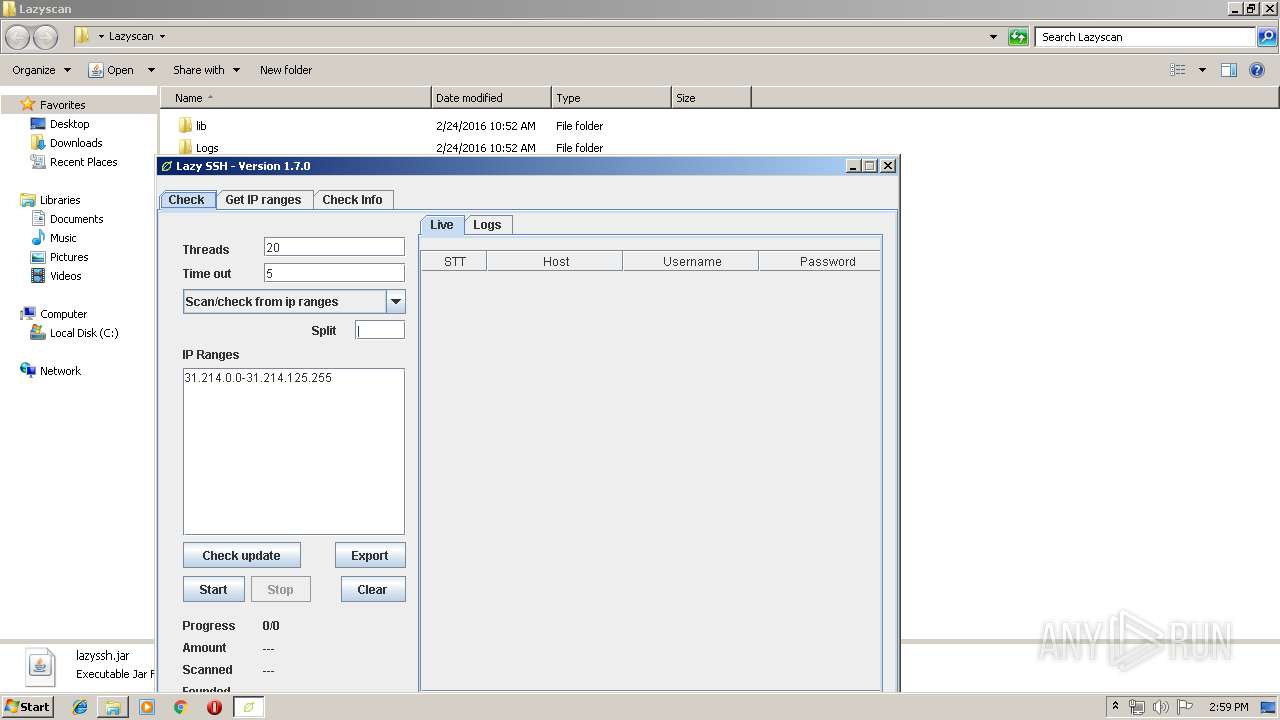This screenshot has width=1280, height=720.
Task: Click the Search Lazyscan box
Action: (x=1145, y=37)
